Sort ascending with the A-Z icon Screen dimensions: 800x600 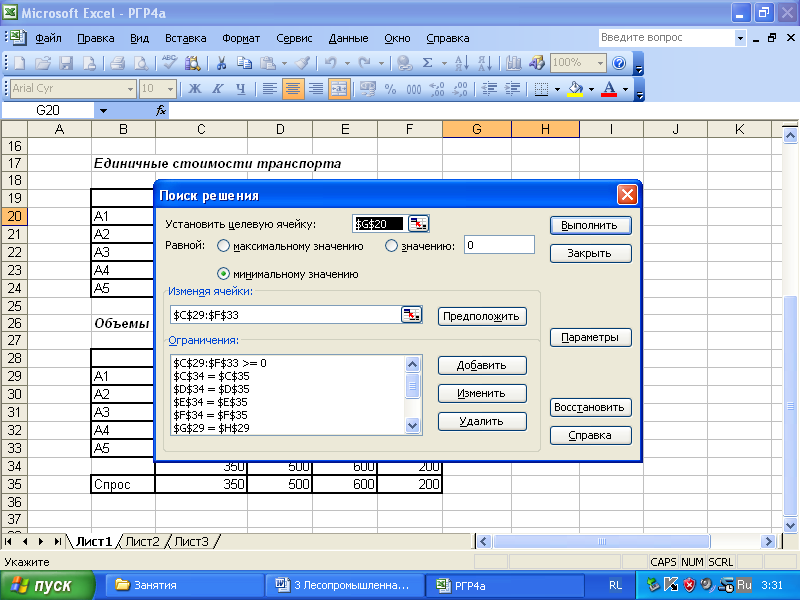tap(461, 63)
